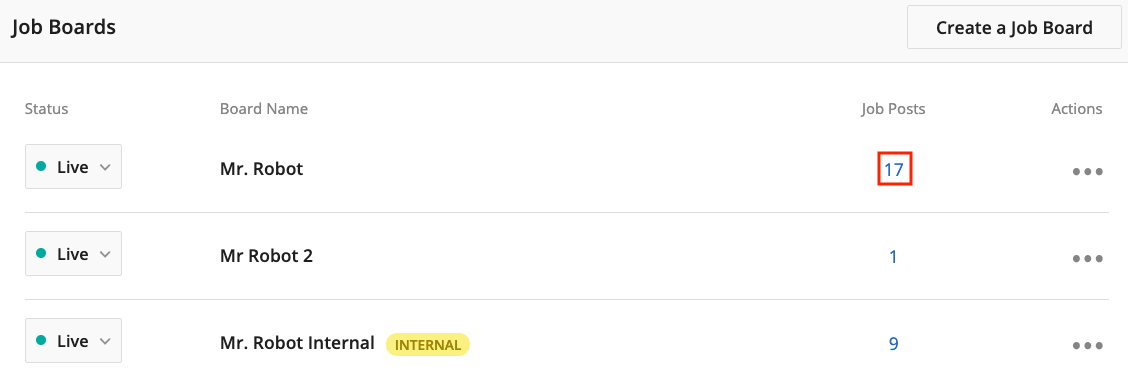Image resolution: width=1128 pixels, height=371 pixels.
Task: Open the 1 job post link for Mr Robot 2
Action: (893, 257)
